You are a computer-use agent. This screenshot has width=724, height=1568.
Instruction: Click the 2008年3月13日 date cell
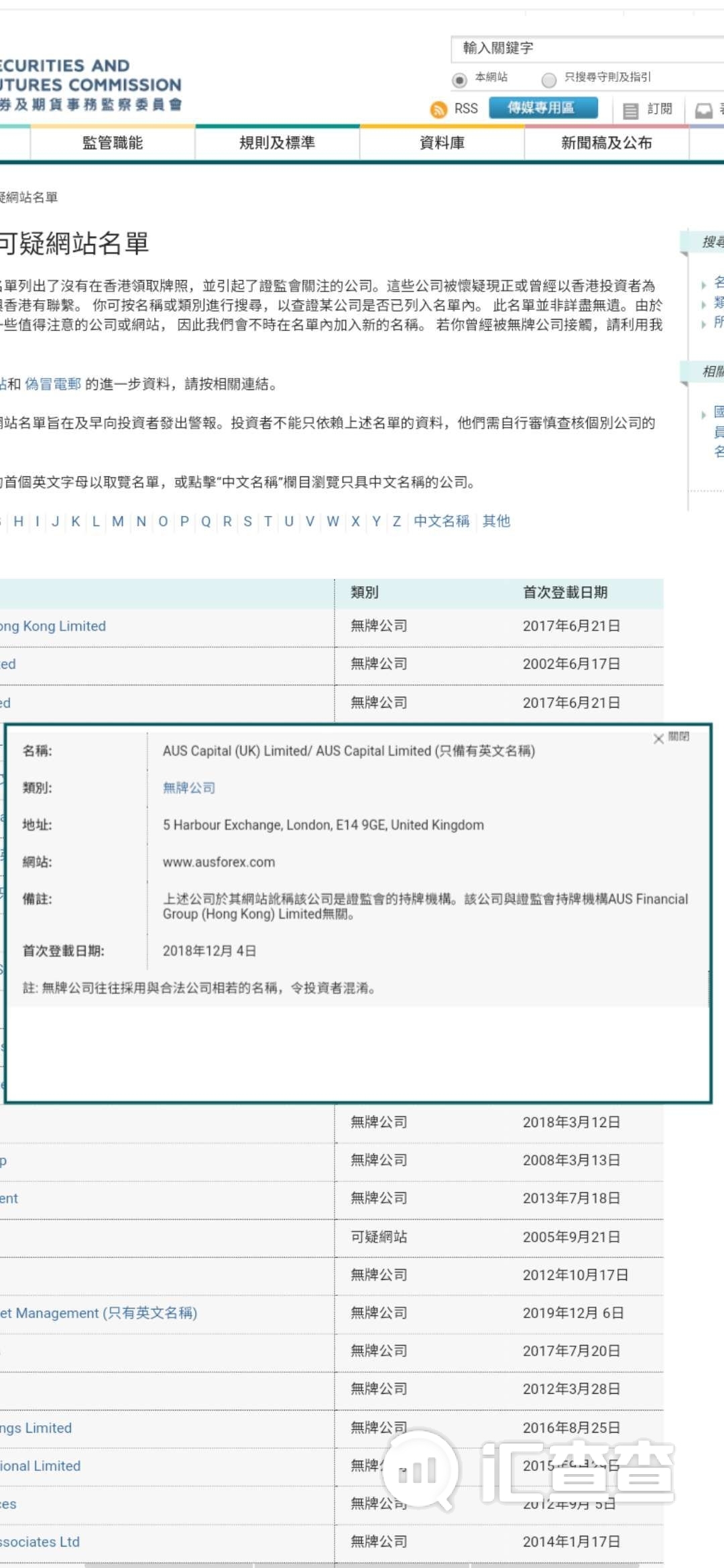(571, 1161)
